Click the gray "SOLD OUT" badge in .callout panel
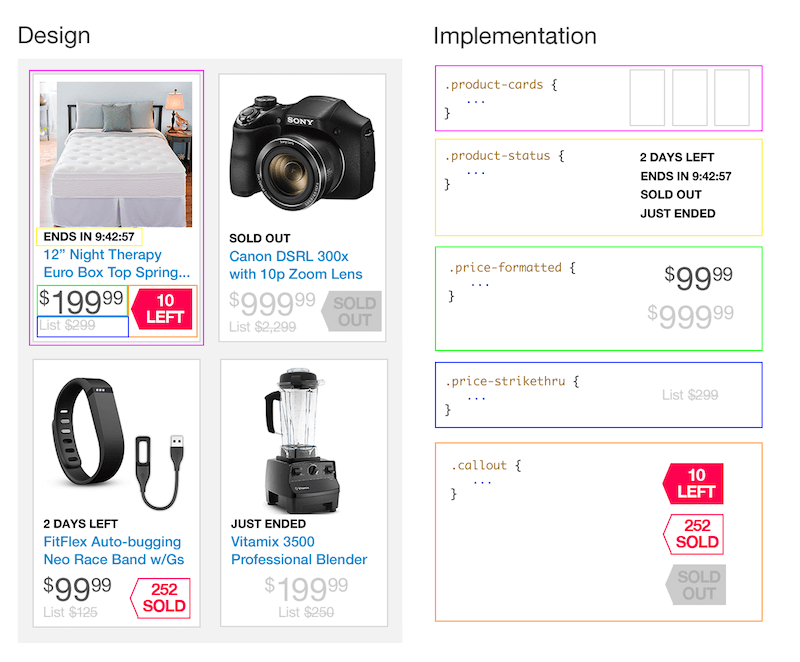The width and height of the screenshot is (800, 662). pos(696,584)
